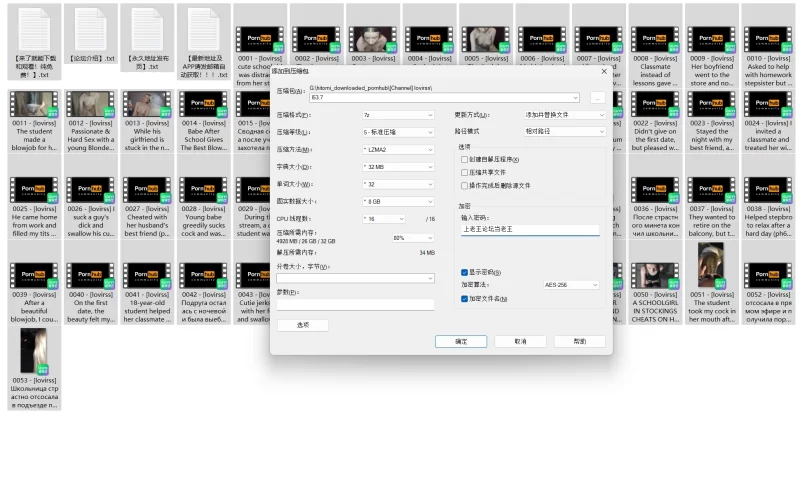Screen dimensions: 800x479
Task: Select video file 0010 thumbnail icon
Action: 768,39
